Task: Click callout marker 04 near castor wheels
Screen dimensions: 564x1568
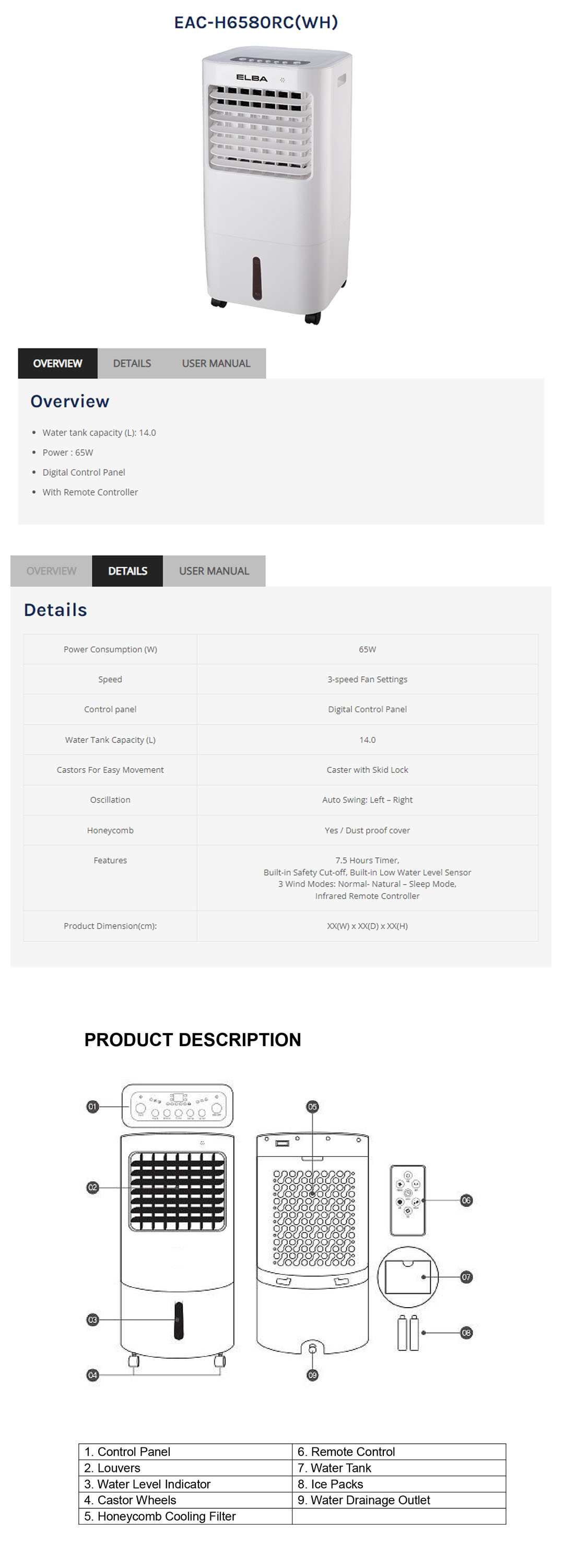Action: (92, 1375)
